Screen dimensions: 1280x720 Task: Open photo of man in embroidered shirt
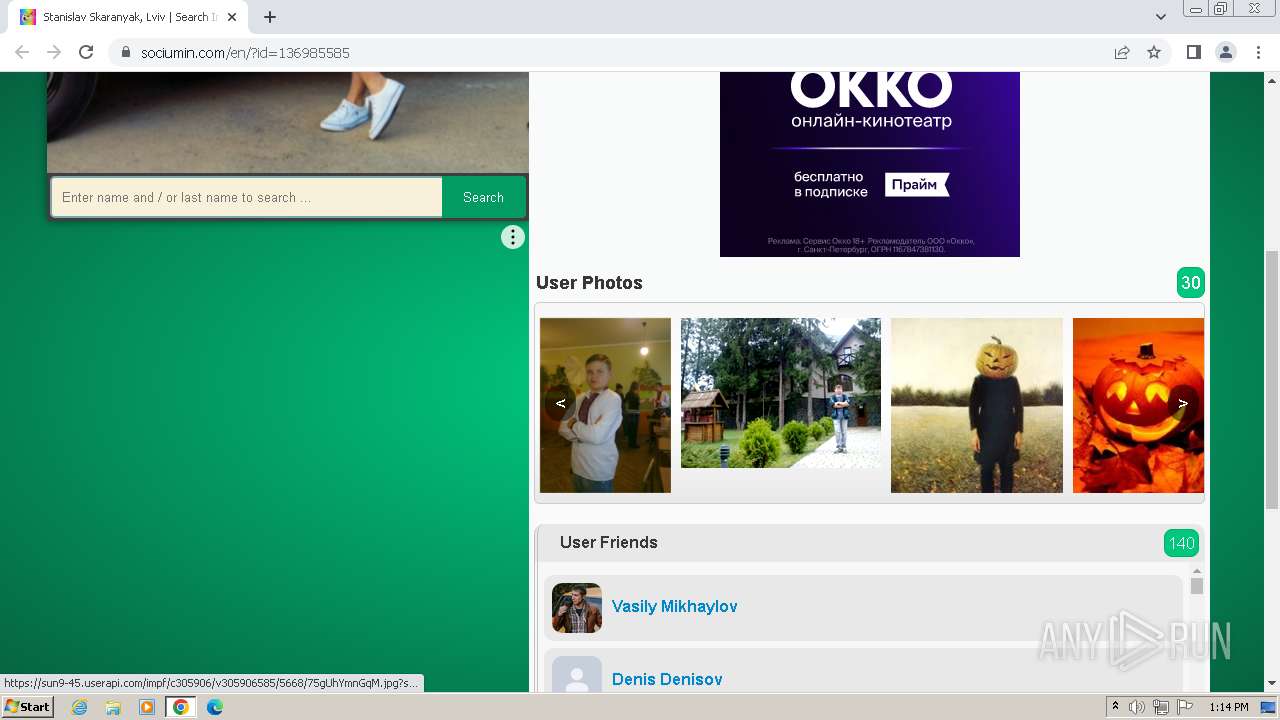click(605, 405)
